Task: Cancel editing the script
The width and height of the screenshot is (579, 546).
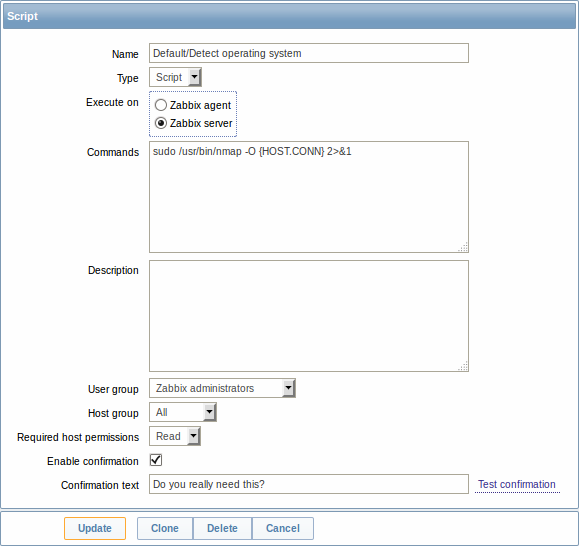Action: (x=283, y=528)
